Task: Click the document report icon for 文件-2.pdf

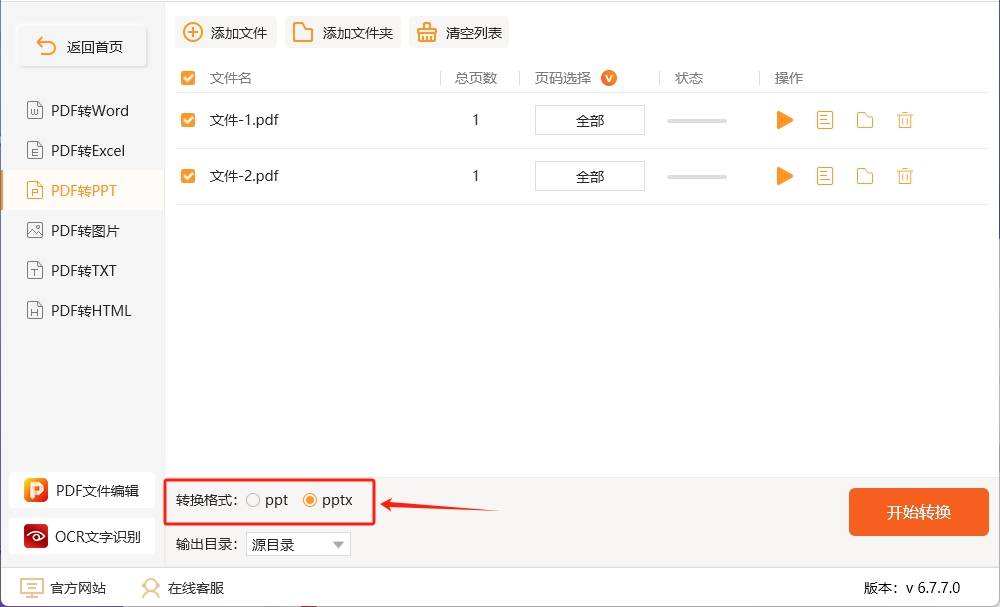Action: point(825,175)
